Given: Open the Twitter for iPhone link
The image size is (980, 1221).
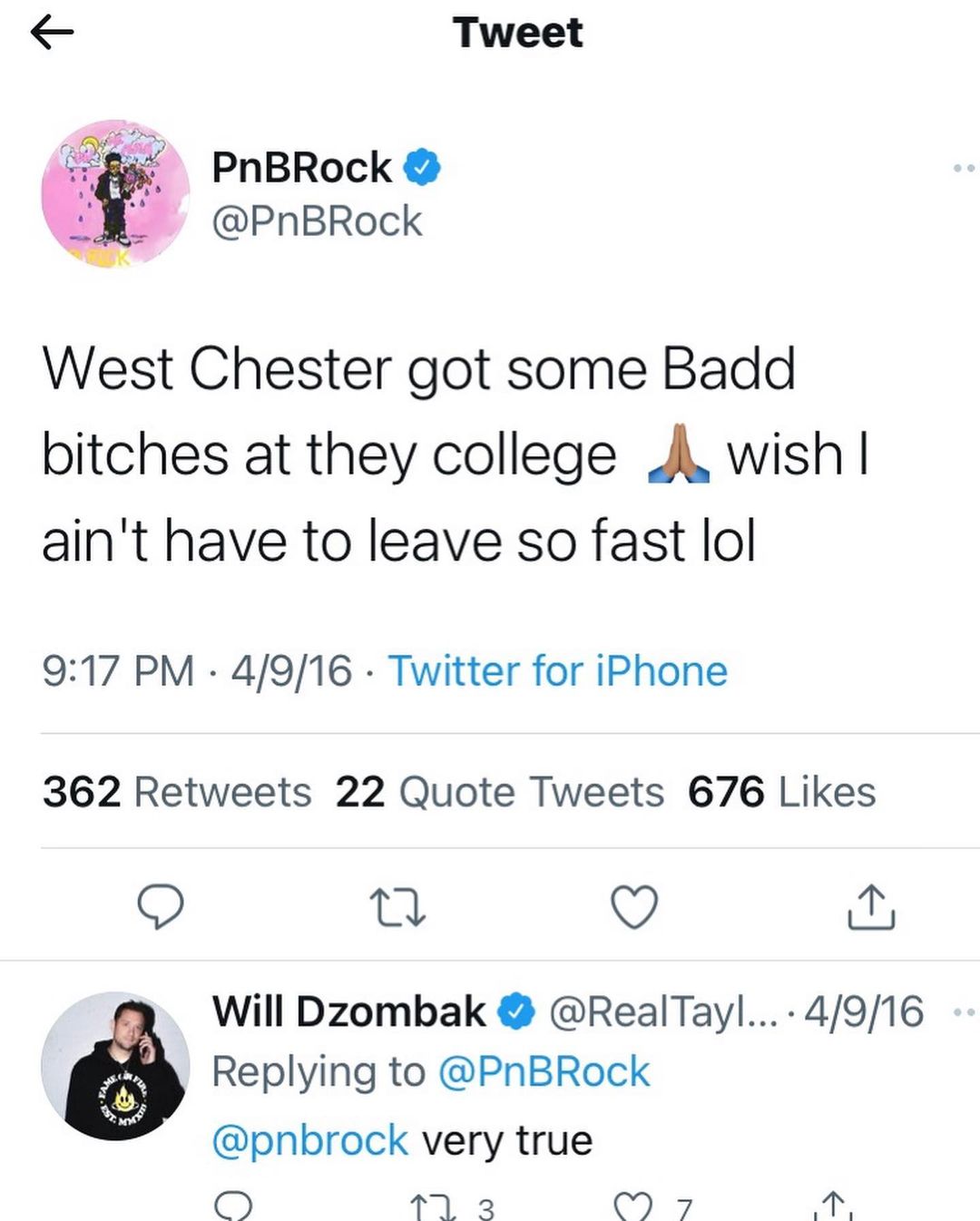Looking at the screenshot, I should pyautogui.click(x=558, y=672).
